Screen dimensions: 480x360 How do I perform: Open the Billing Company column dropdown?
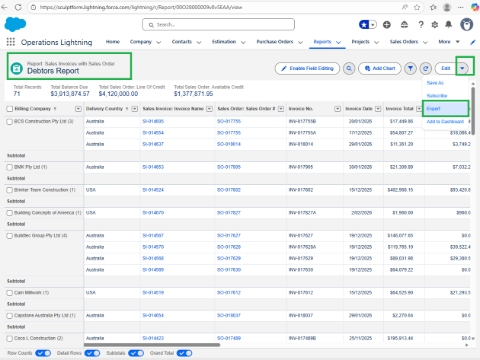pos(78,109)
